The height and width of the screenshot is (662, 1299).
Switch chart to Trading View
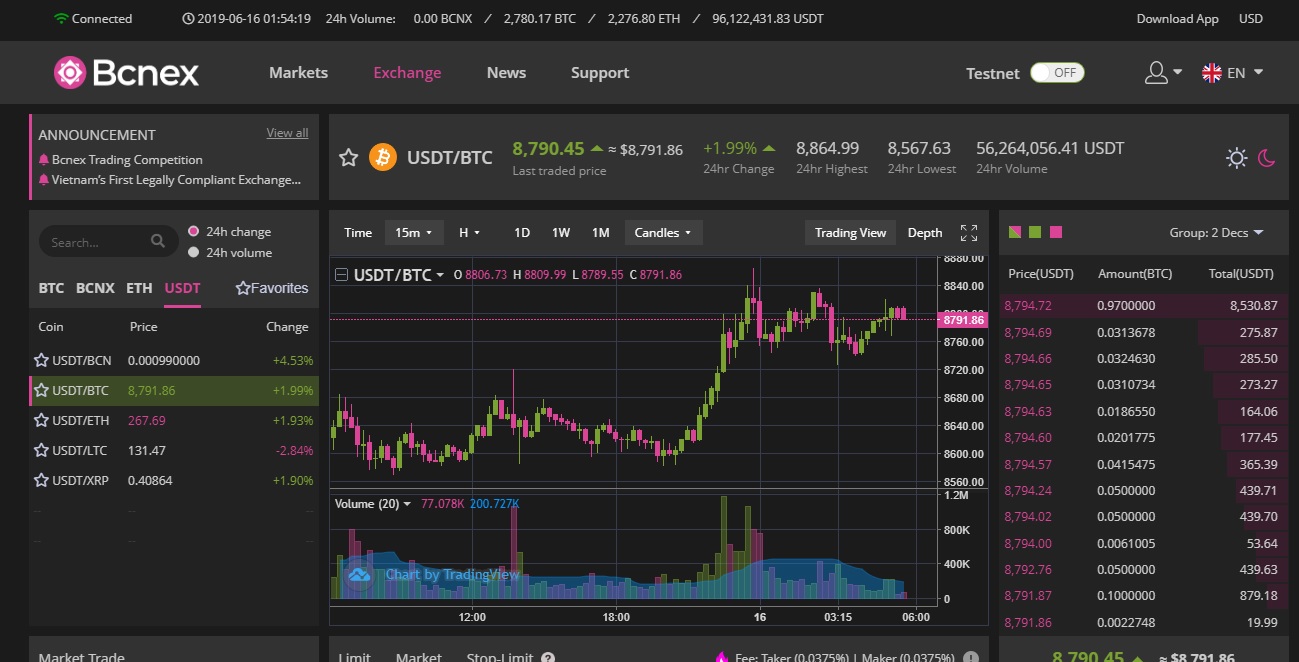pos(850,232)
